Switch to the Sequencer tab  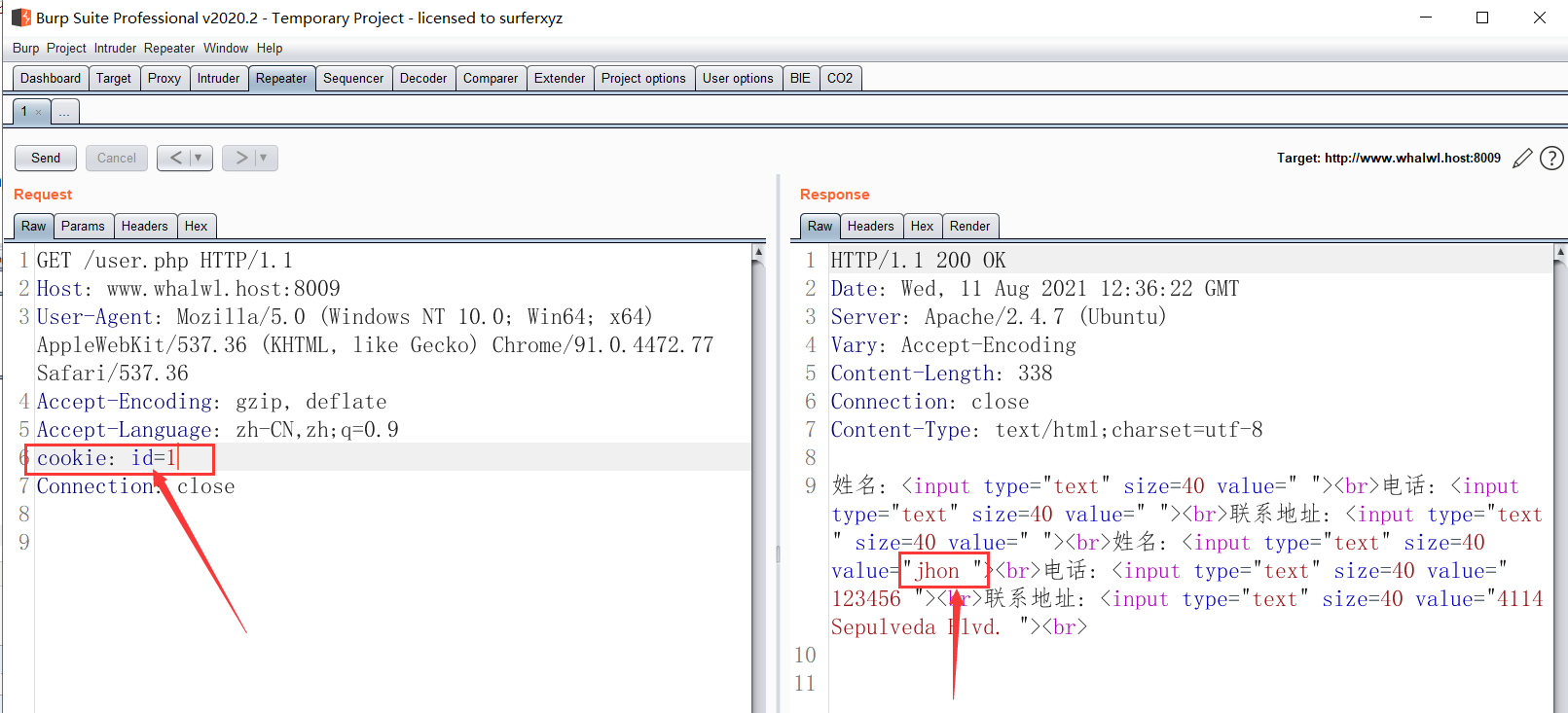point(353,79)
